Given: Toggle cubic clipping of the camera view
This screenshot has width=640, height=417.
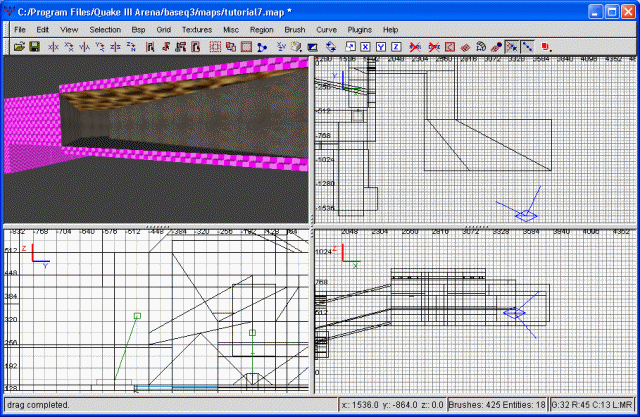Looking at the screenshot, I should pyautogui.click(x=312, y=47).
